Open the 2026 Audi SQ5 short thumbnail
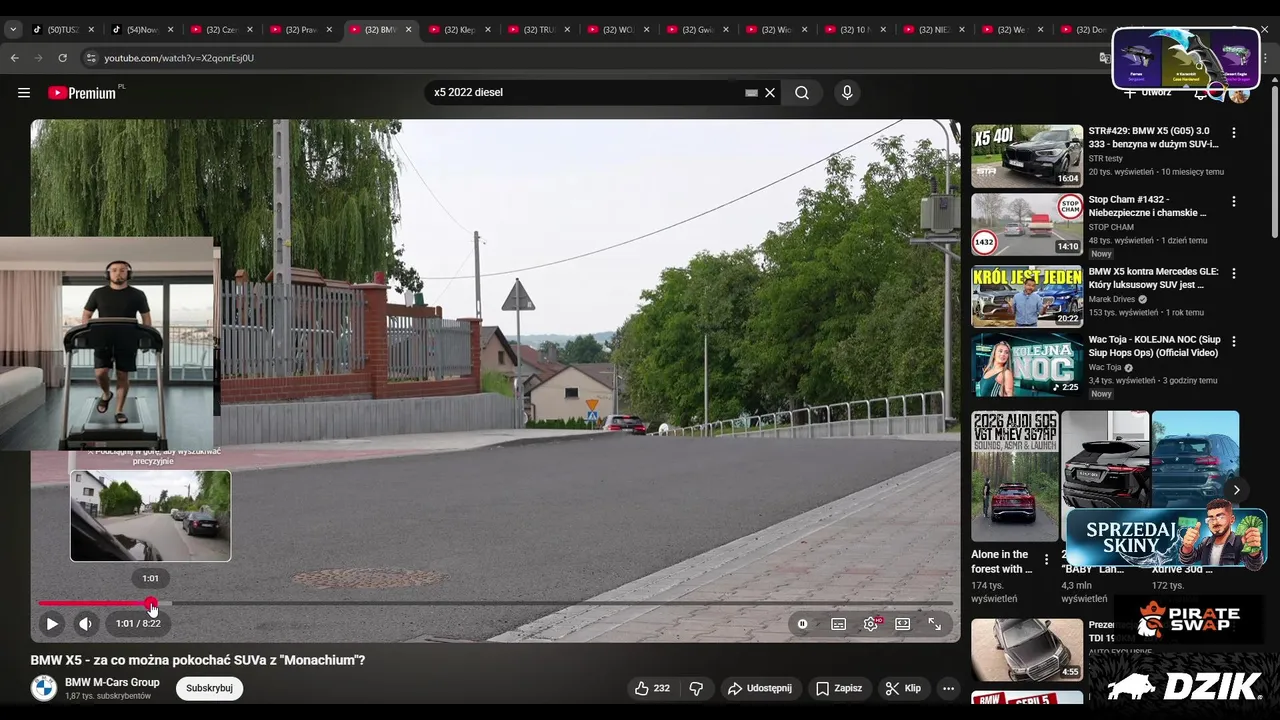Screen dimensions: 1280x720 pos(1015,476)
